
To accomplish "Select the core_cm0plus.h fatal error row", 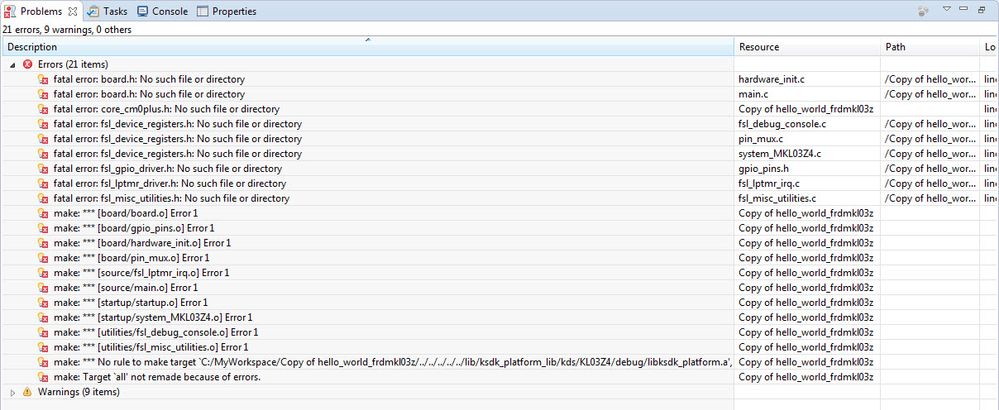I will click(166, 109).
